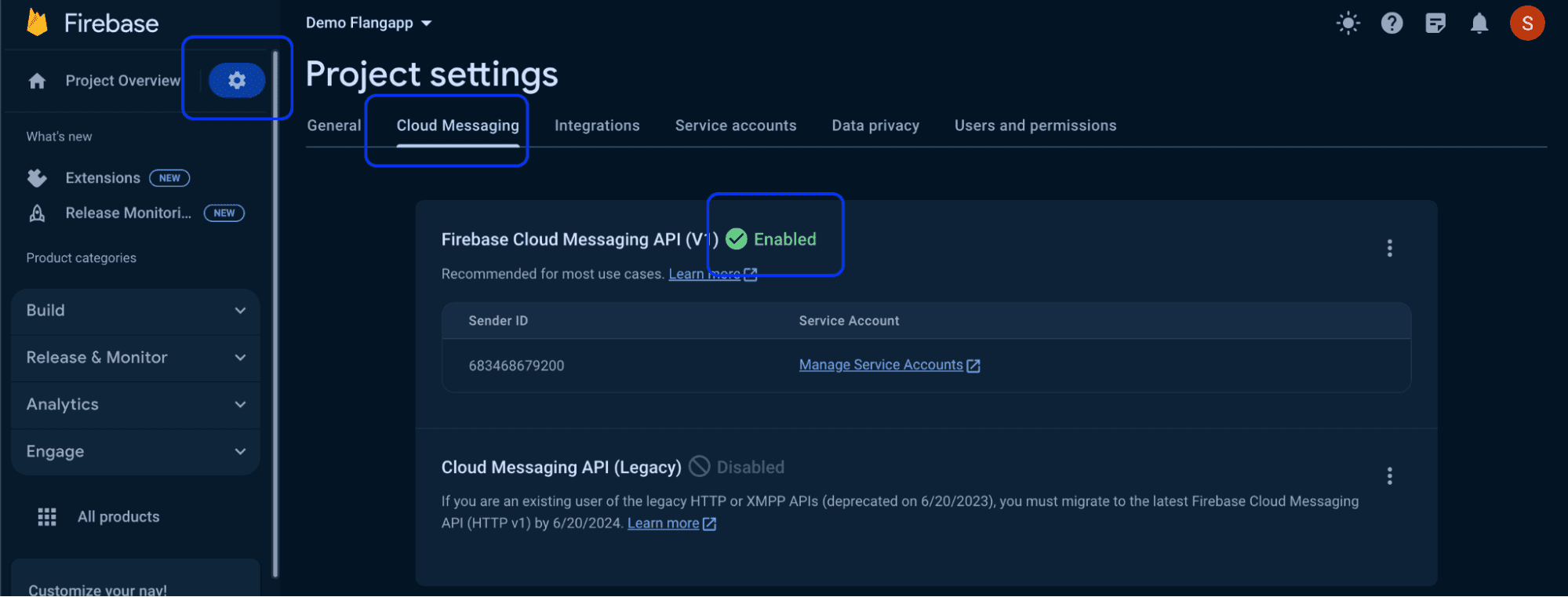Toggle the light/dark theme sun icon

pos(1348,23)
